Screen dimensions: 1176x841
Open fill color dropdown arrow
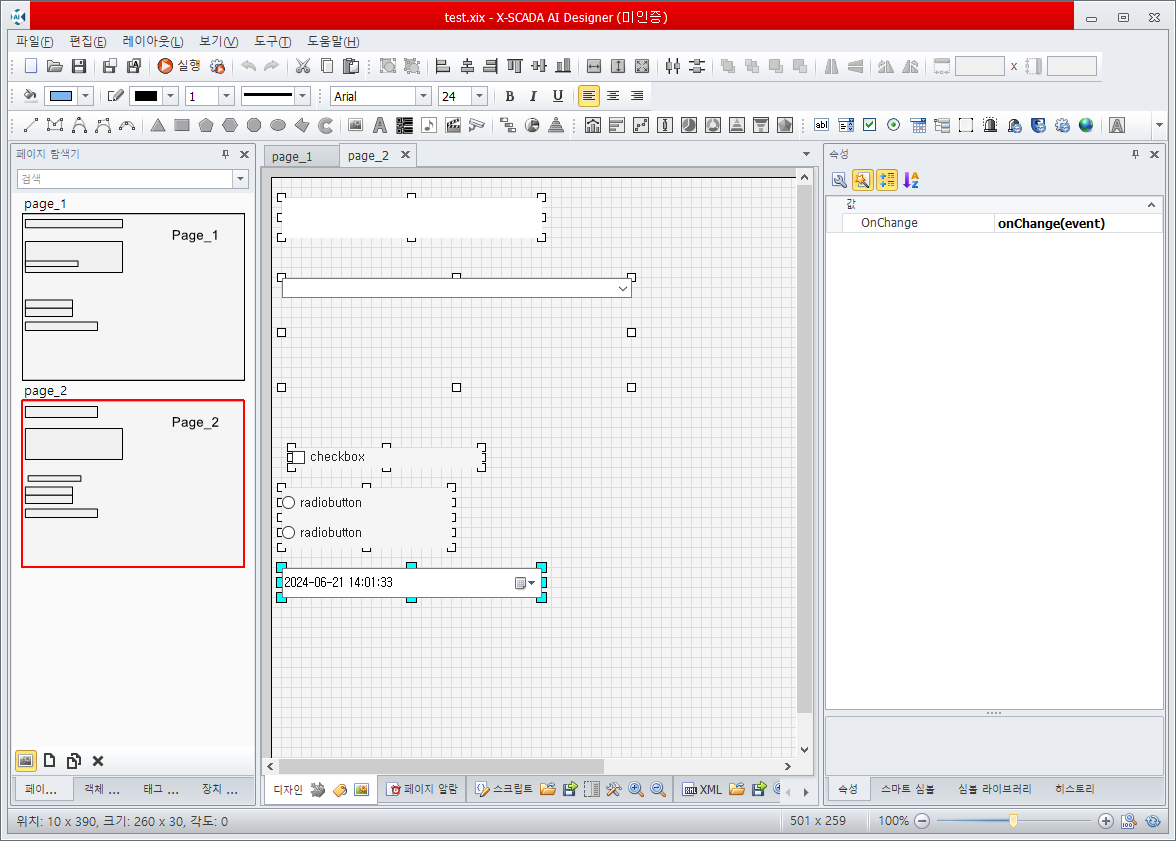[86, 96]
